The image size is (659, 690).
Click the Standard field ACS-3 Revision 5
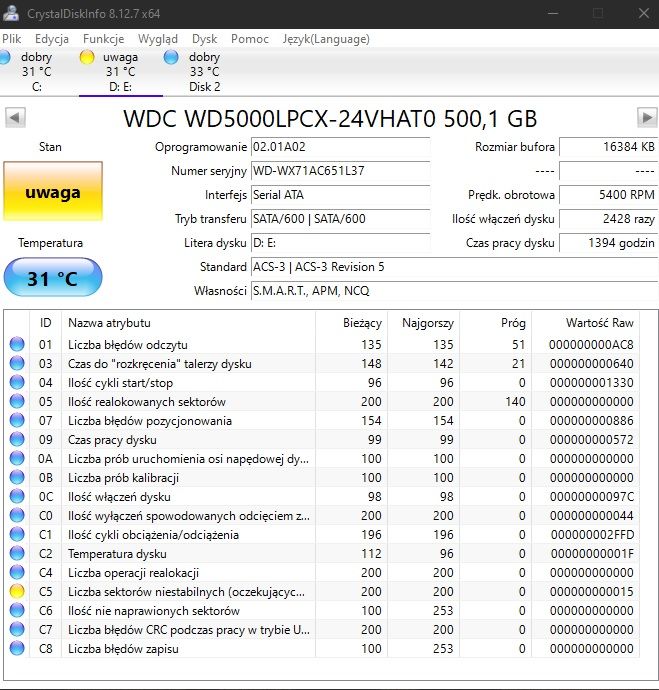pos(454,267)
